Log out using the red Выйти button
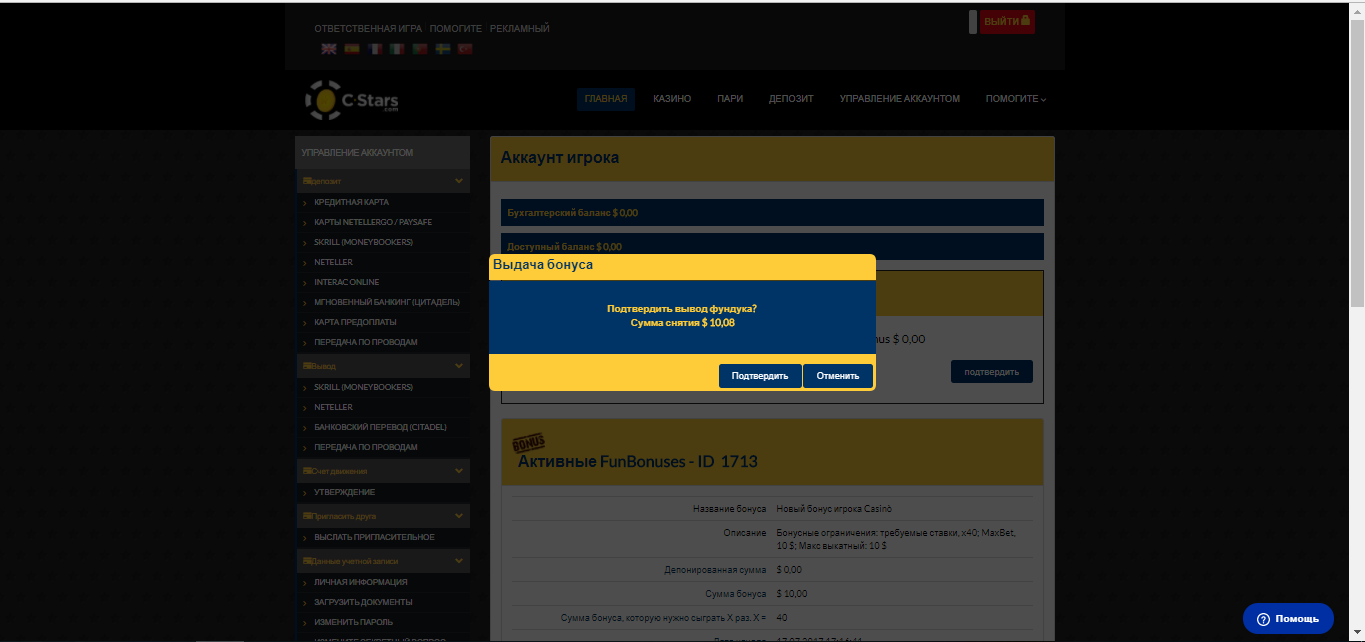 (1006, 21)
